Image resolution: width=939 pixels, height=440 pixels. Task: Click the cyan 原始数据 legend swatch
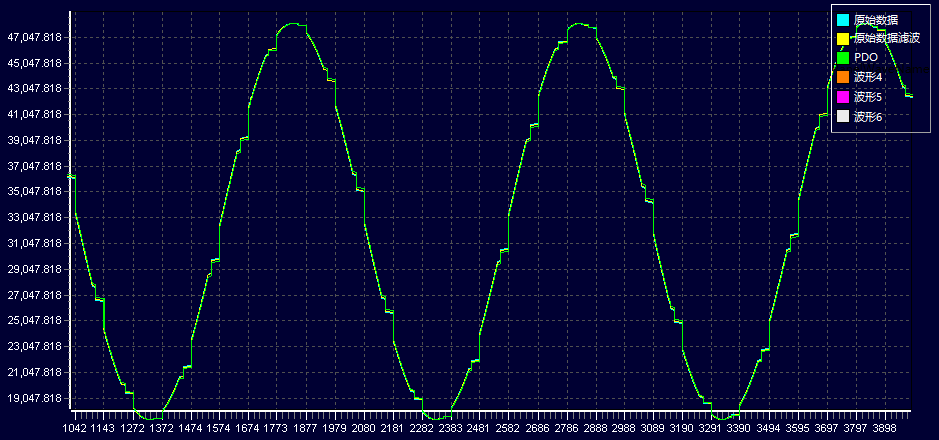843,20
